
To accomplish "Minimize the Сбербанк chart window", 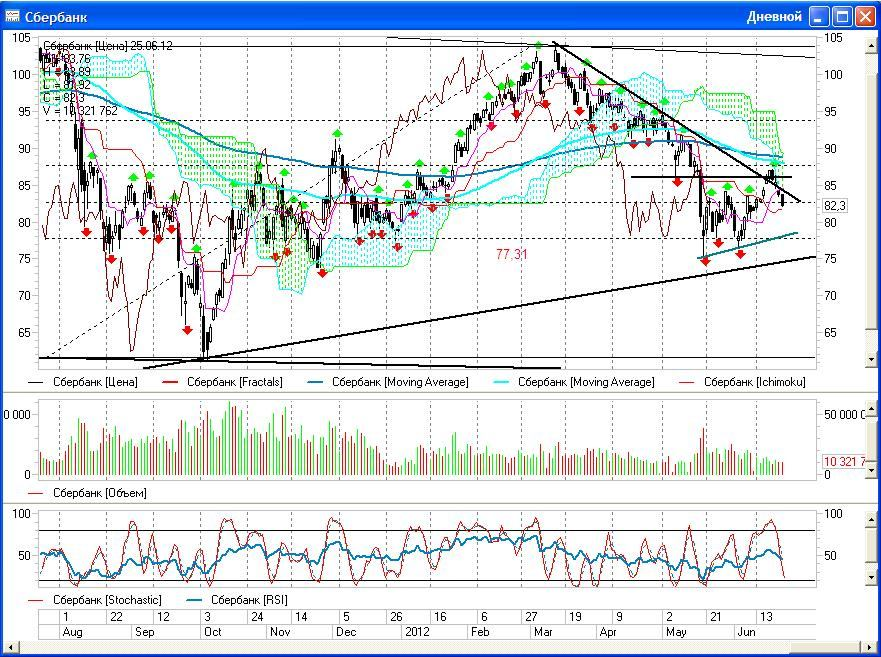I will pos(819,17).
